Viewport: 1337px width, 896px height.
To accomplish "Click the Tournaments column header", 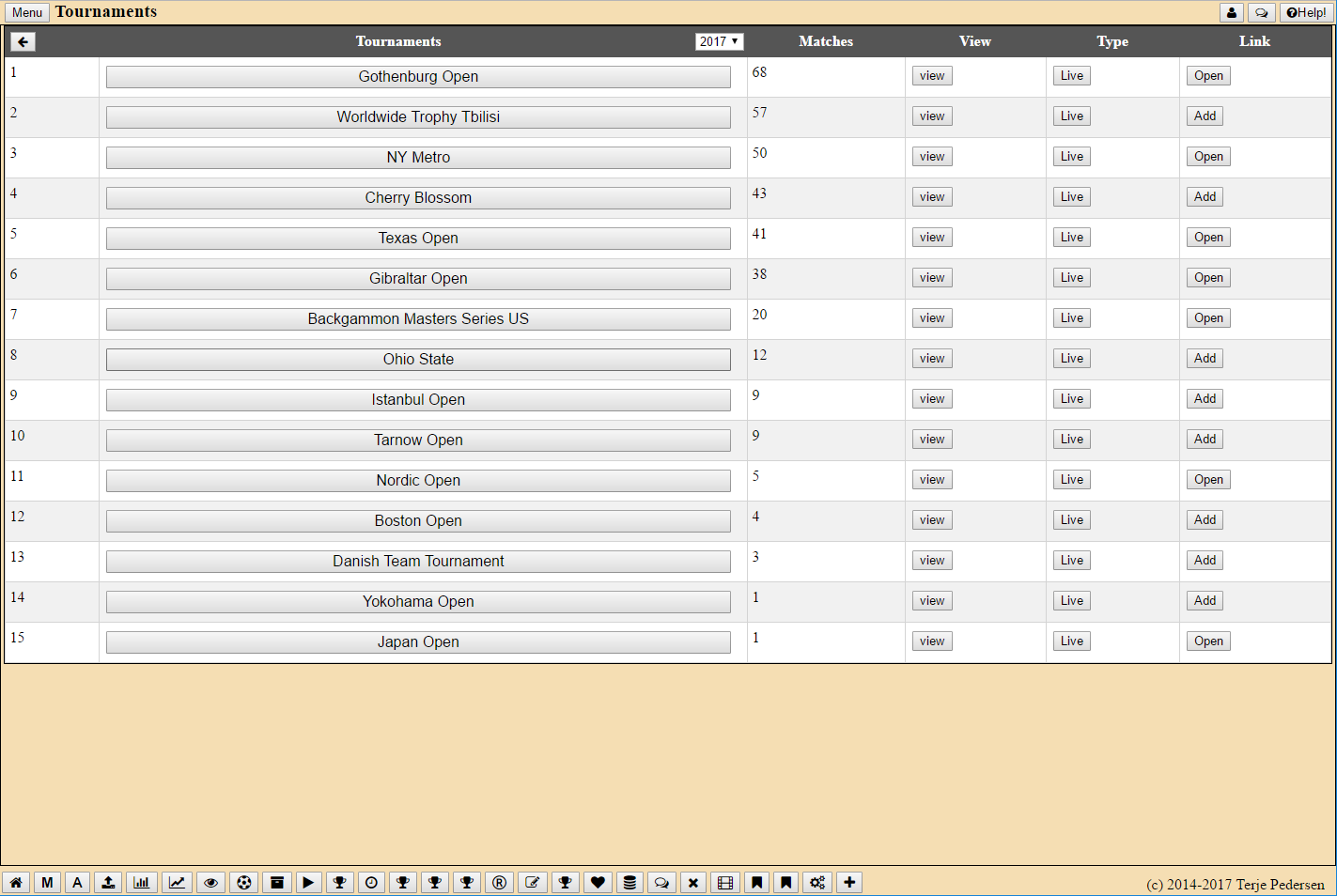I will point(398,41).
